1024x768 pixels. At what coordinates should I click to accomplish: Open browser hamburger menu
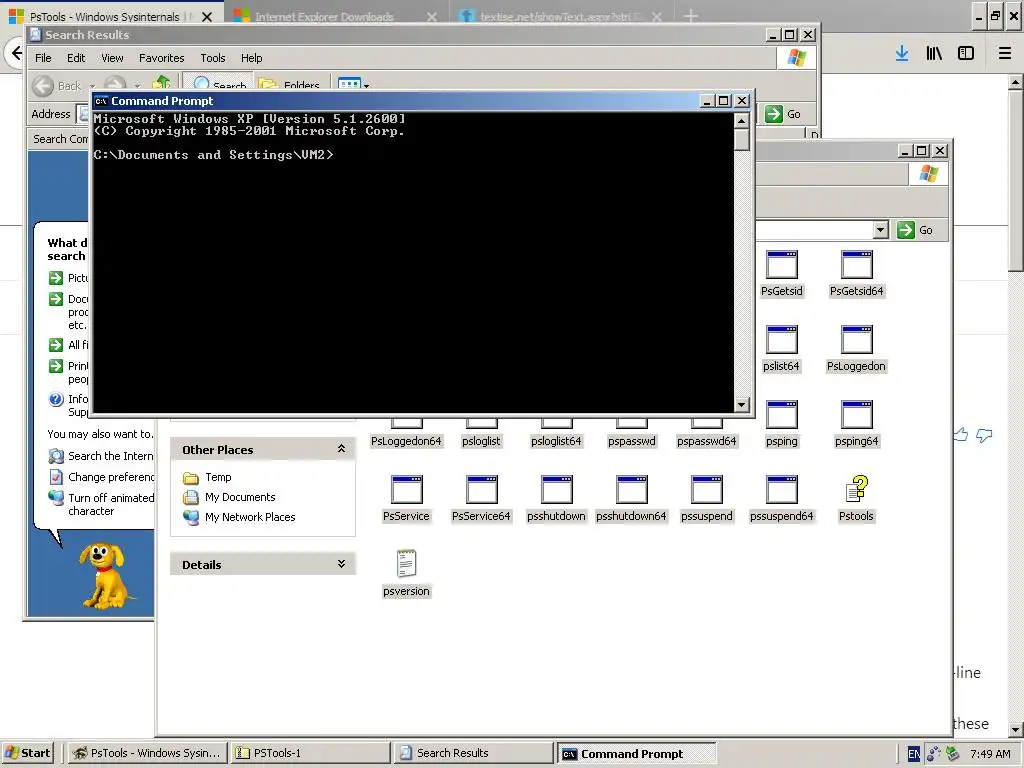tap(1004, 54)
